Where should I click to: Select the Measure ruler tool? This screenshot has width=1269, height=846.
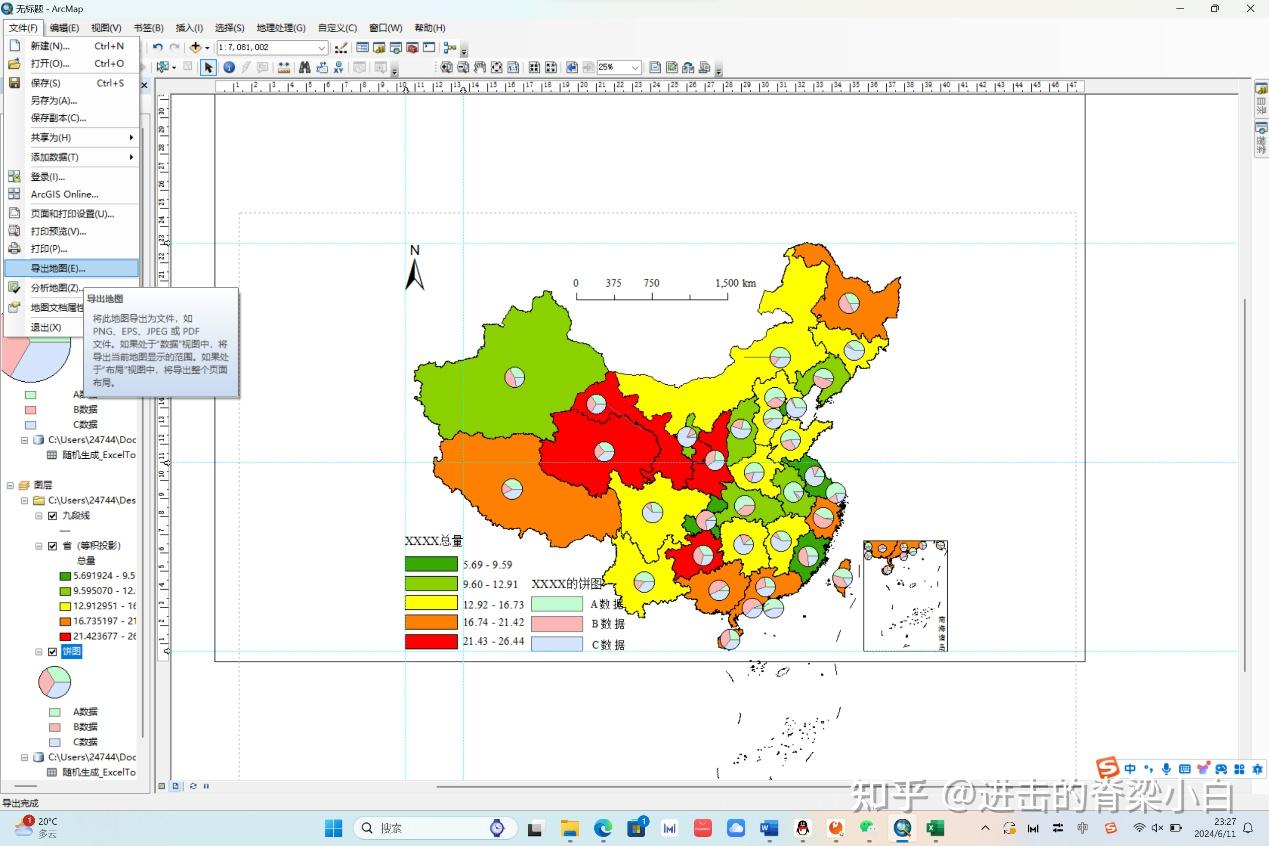[283, 67]
